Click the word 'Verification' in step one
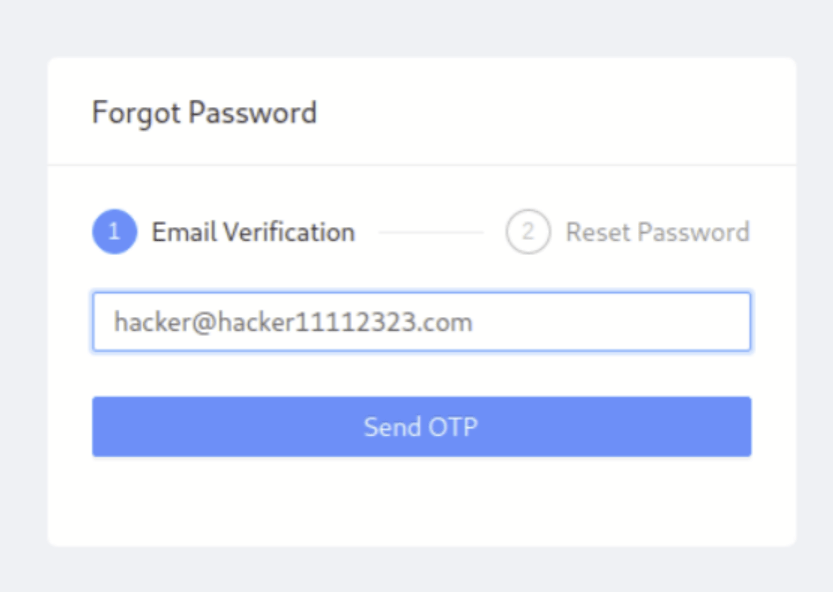Image resolution: width=833 pixels, height=592 pixels. (290, 232)
